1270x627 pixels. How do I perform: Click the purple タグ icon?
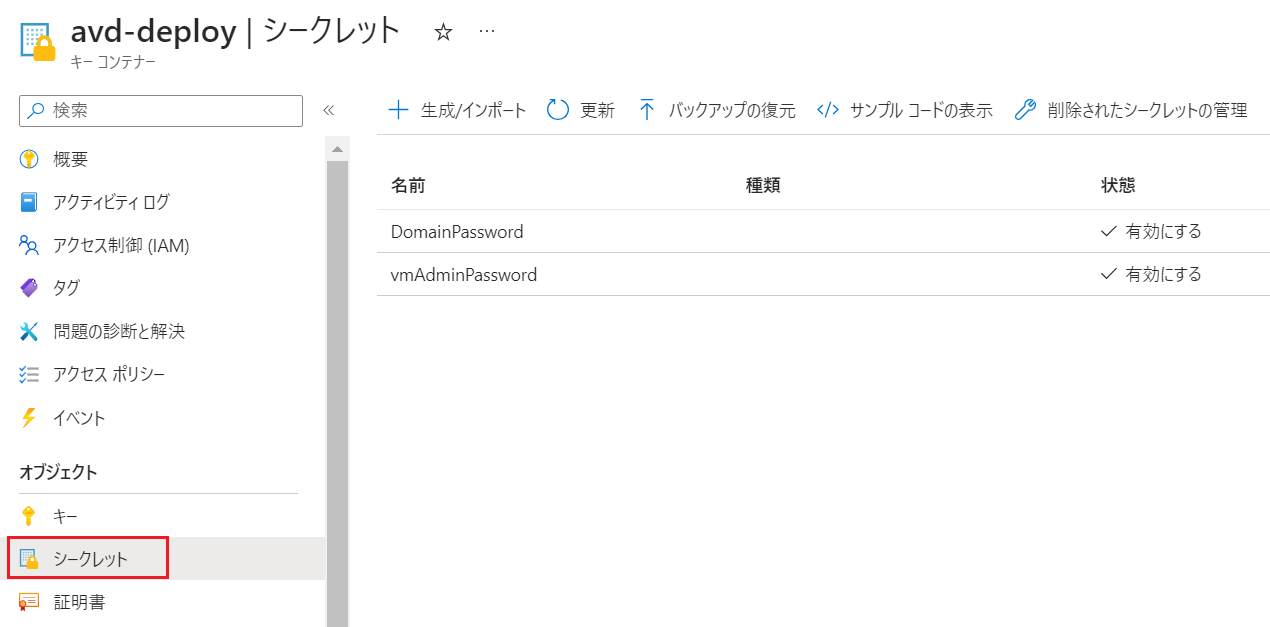pos(29,288)
